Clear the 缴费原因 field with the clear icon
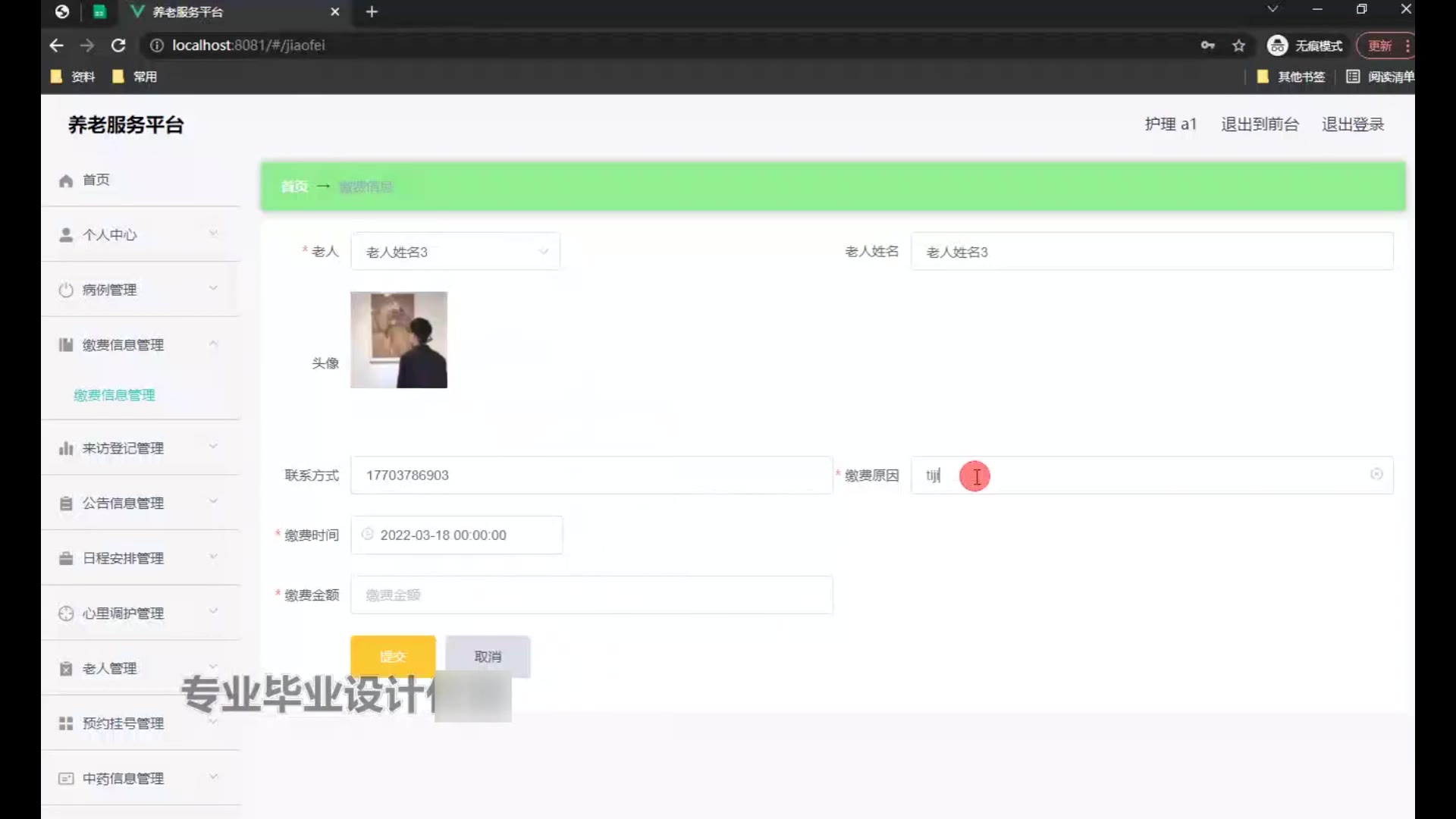 1376,475
